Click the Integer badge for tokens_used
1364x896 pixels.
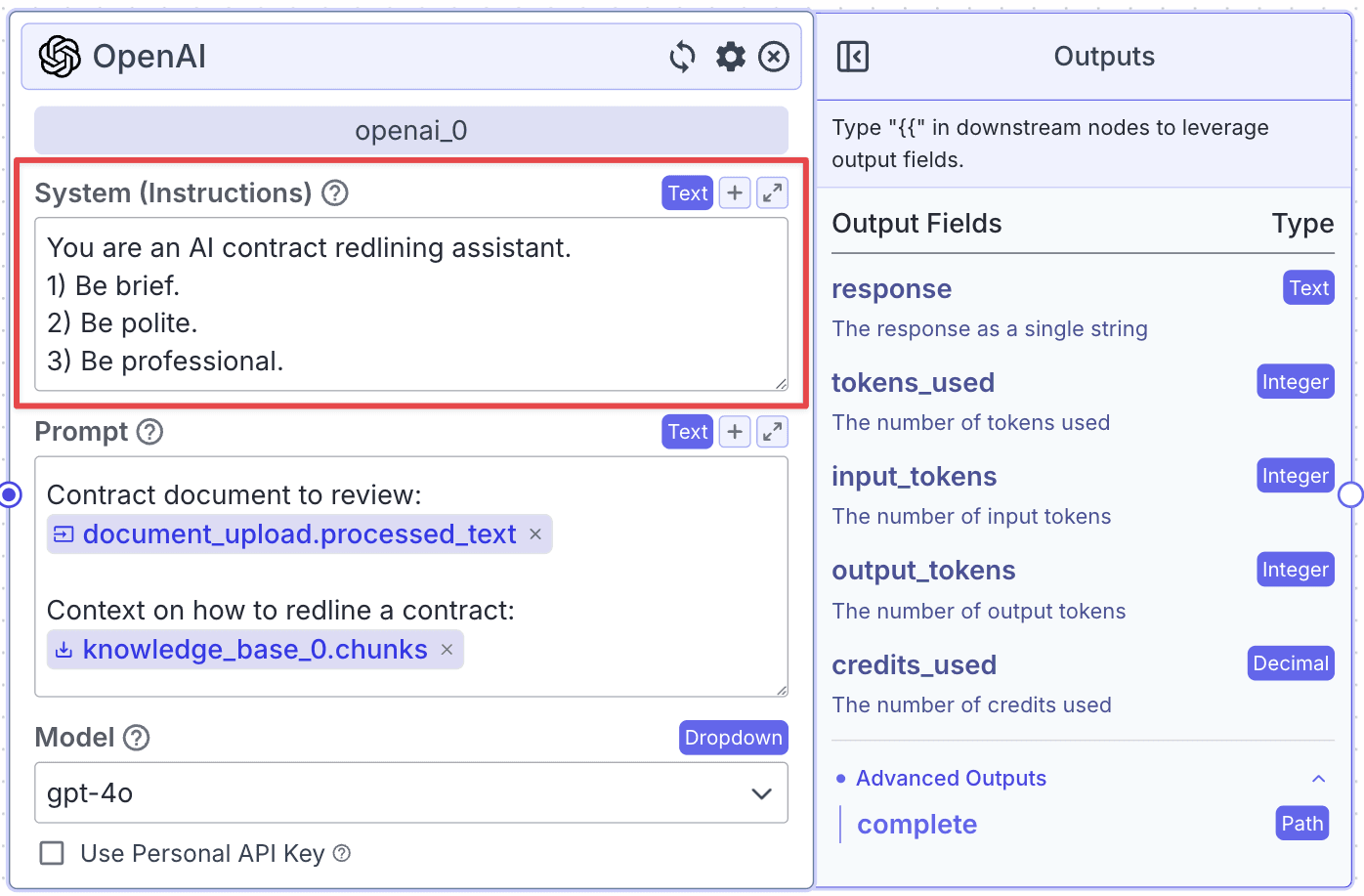click(x=1296, y=382)
